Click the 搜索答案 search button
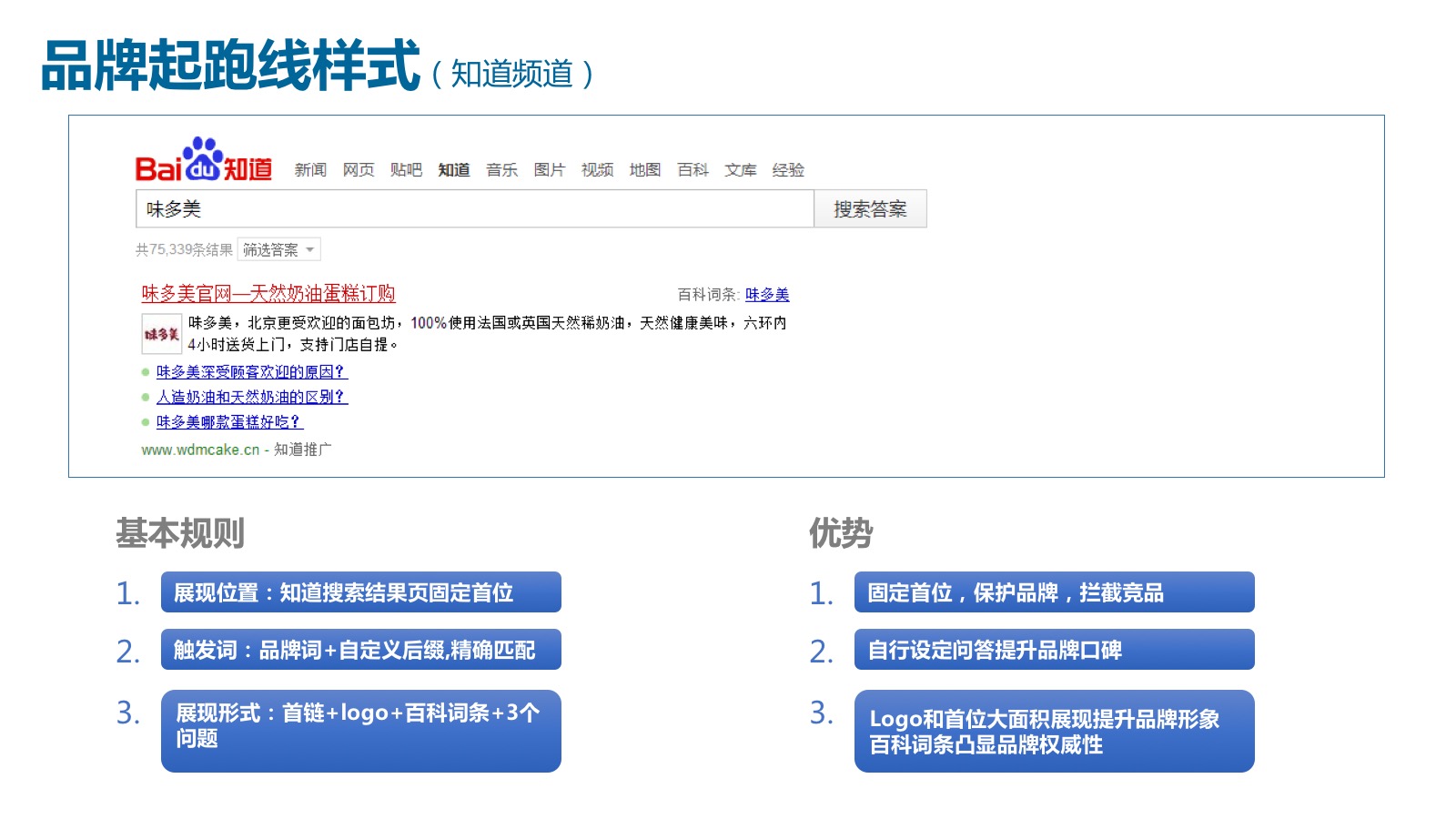This screenshot has width=1456, height=819. [x=870, y=209]
